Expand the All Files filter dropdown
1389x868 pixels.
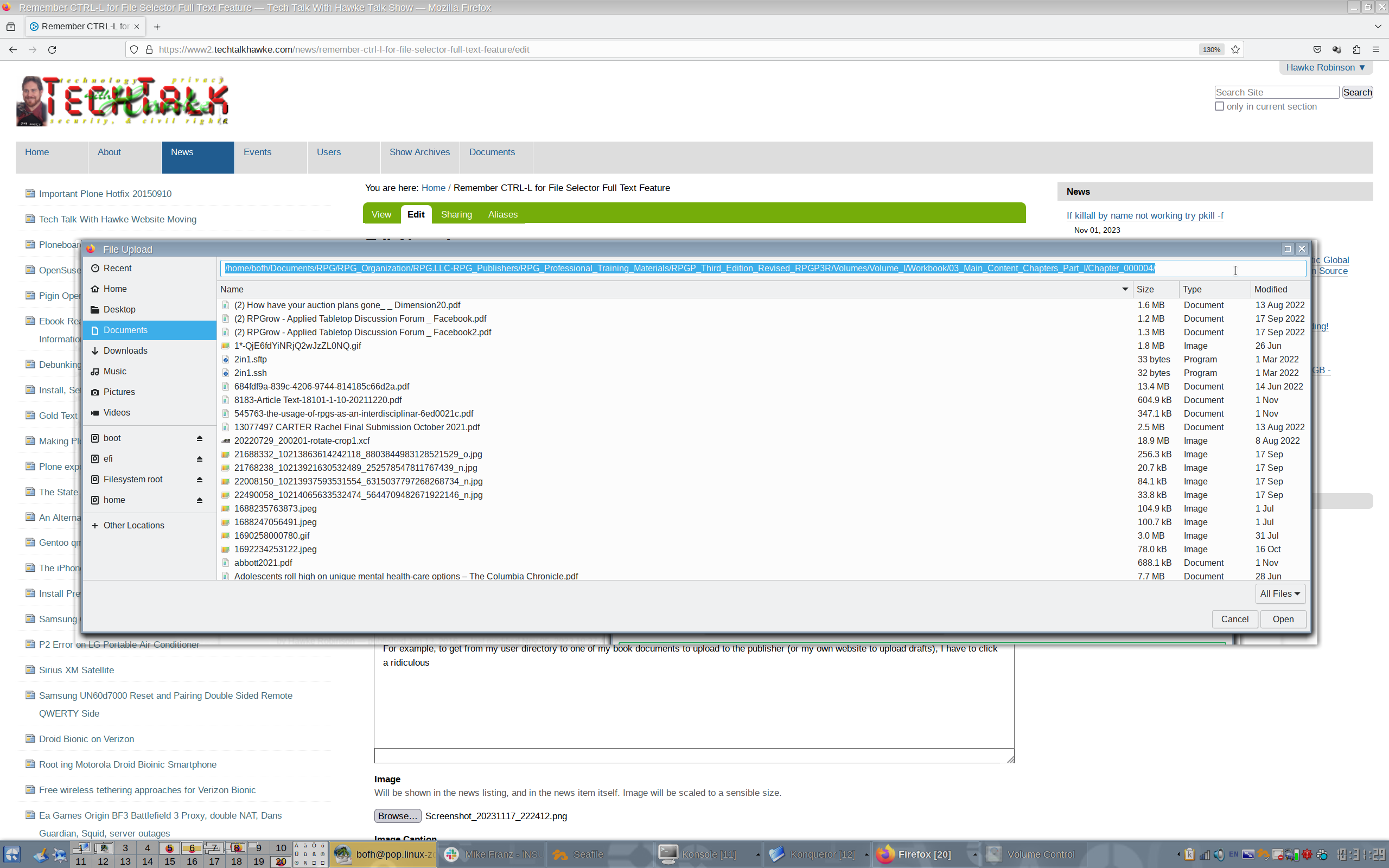pyautogui.click(x=1279, y=593)
